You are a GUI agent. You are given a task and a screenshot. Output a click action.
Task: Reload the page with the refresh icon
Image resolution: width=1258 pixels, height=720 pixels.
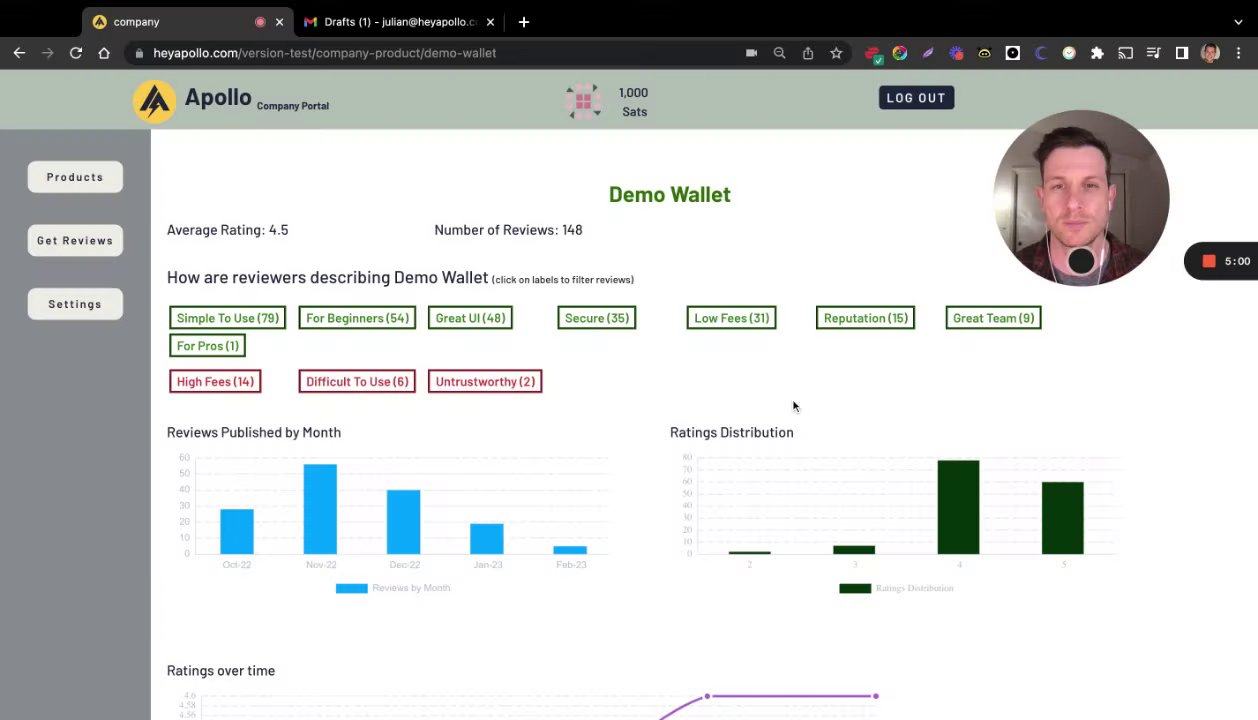click(x=76, y=53)
